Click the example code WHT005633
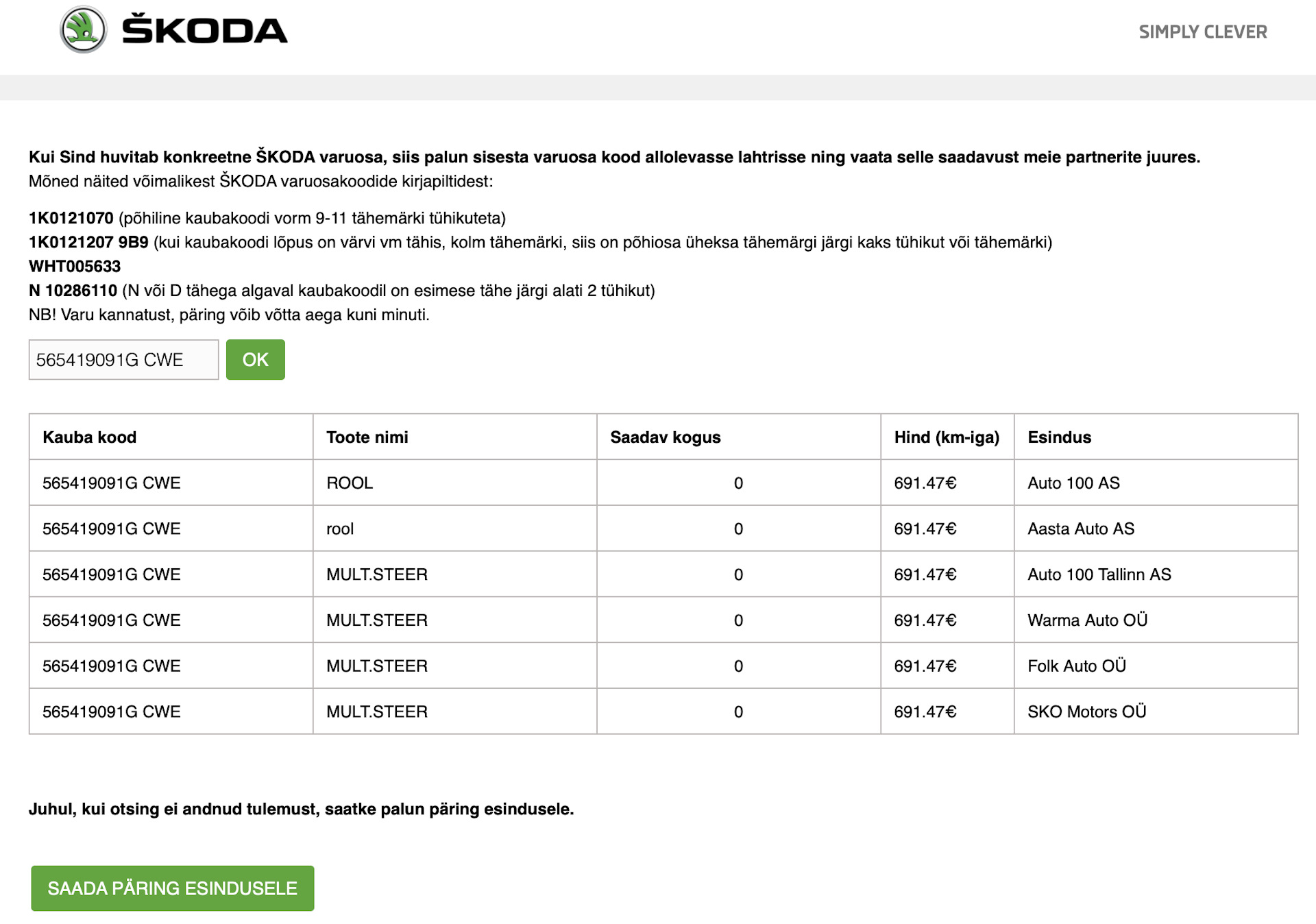This screenshot has width=1316, height=924. coord(75,266)
